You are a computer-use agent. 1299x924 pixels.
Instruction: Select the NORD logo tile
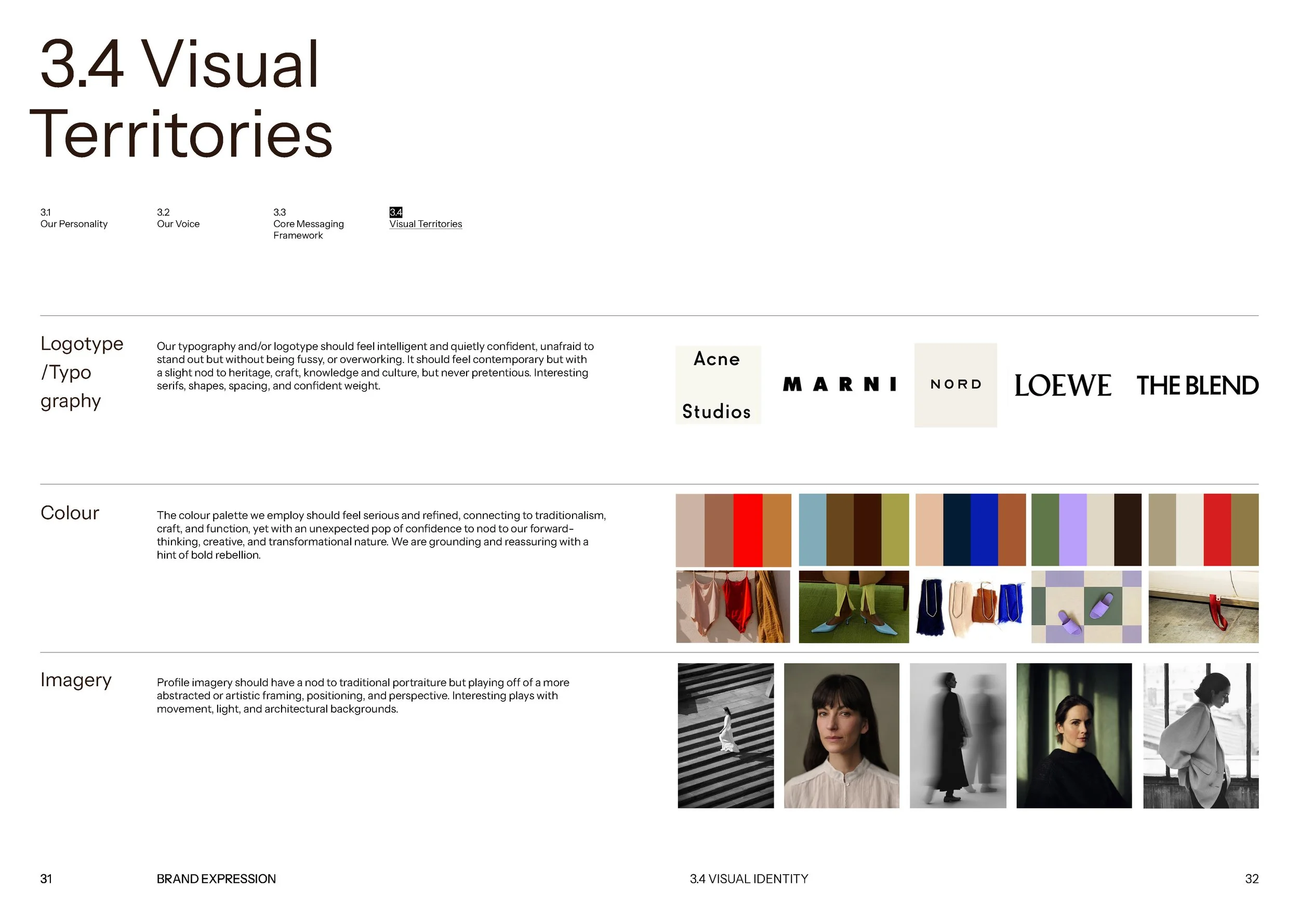pyautogui.click(x=955, y=385)
